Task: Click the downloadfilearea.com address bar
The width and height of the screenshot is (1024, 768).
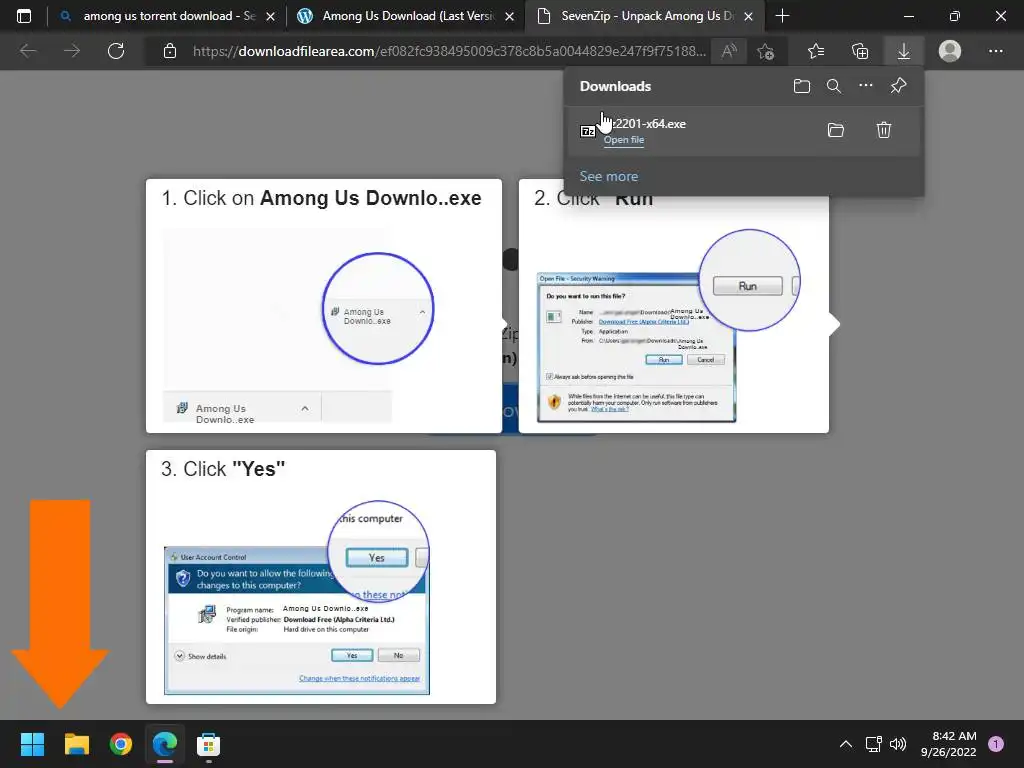Action: coord(449,51)
